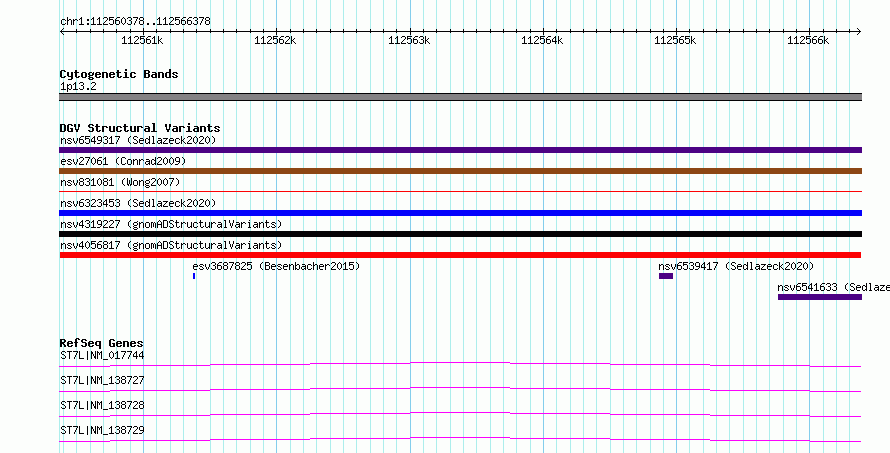This screenshot has height=453, width=890.
Task: Click the short purple nsv6539417 variant bar
Action: [666, 276]
